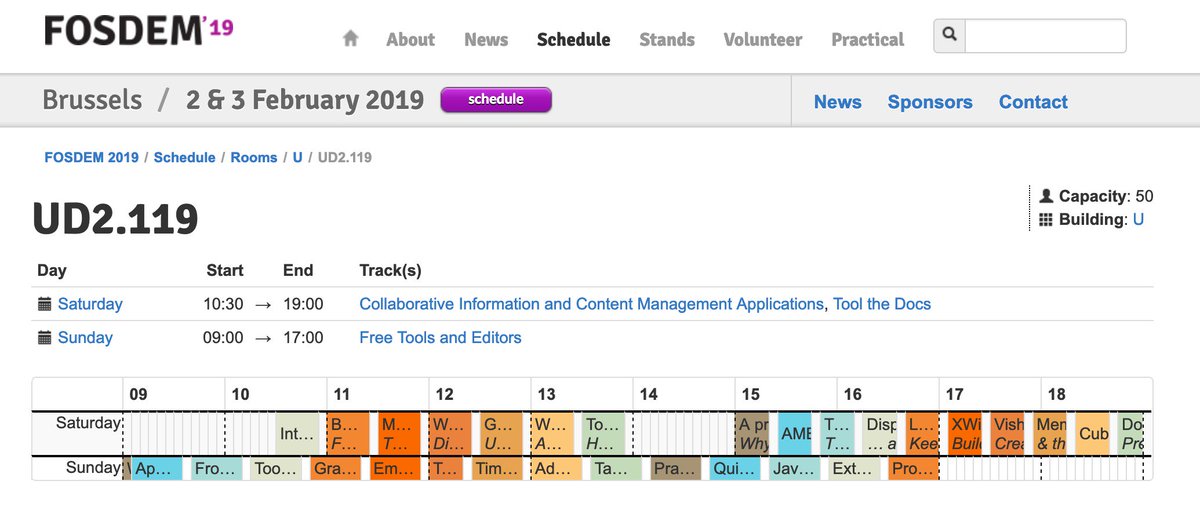This screenshot has width=1200, height=510.
Task: Go to Rooms breadcrumb link
Action: (254, 157)
